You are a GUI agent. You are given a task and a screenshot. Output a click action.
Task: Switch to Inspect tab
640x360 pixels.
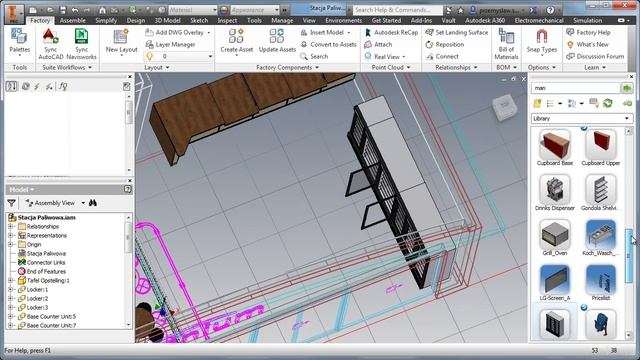pyautogui.click(x=227, y=20)
